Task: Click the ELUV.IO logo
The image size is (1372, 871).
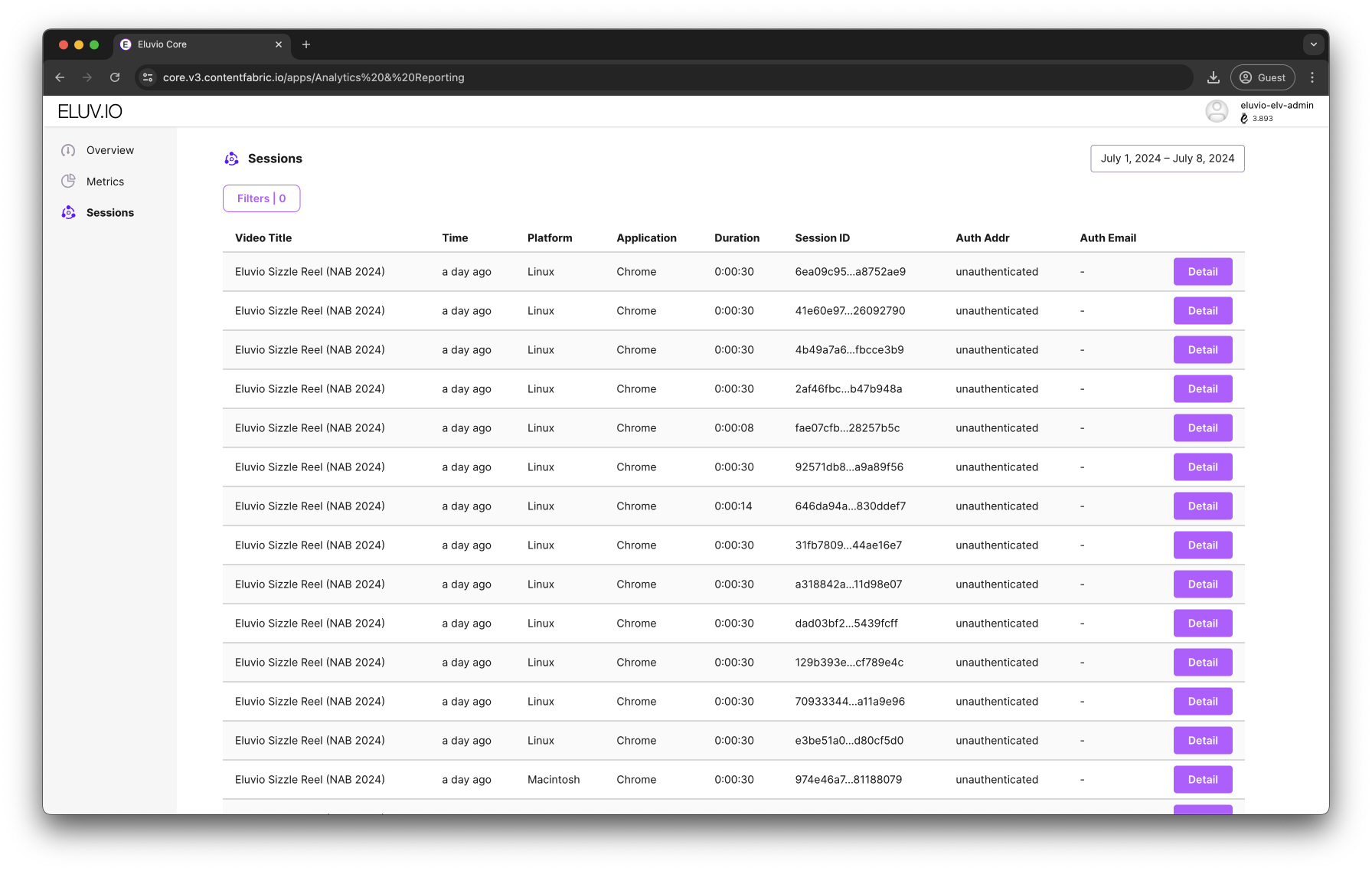Action: (x=90, y=112)
